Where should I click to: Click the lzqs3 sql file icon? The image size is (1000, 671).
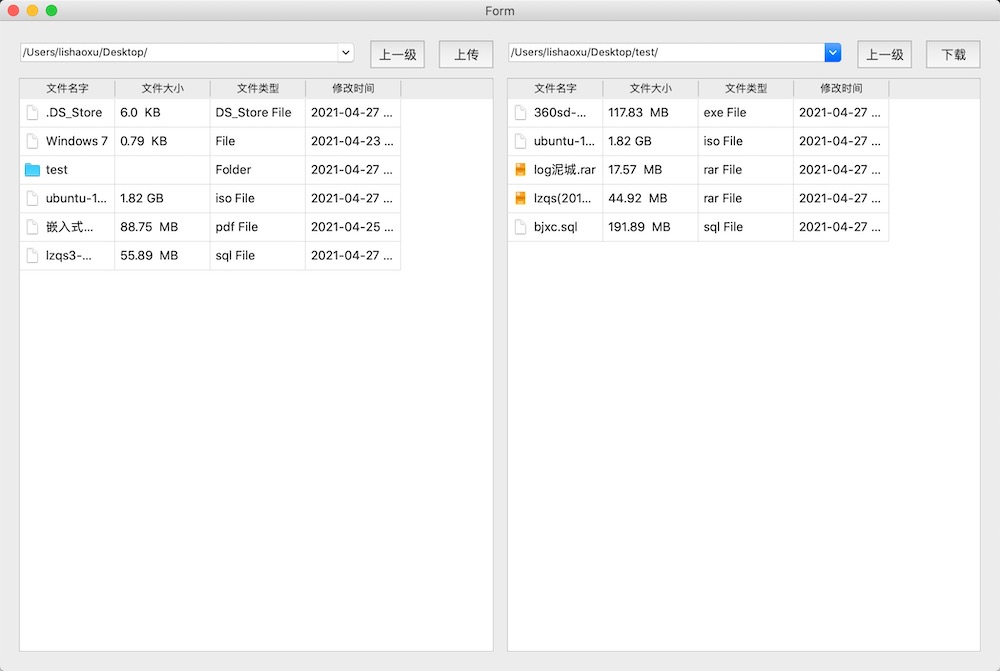coord(32,256)
